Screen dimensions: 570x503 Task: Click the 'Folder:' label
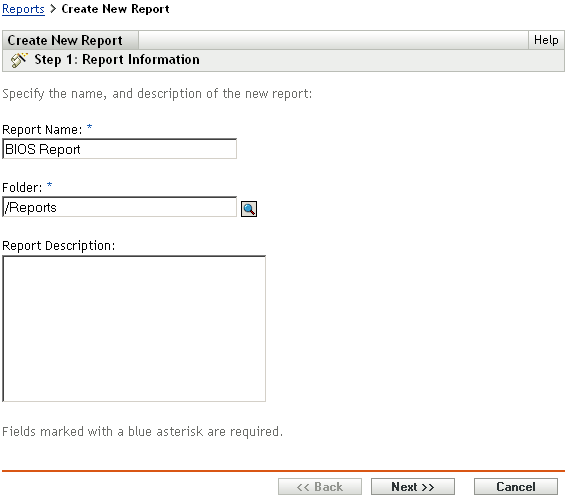pos(22,188)
